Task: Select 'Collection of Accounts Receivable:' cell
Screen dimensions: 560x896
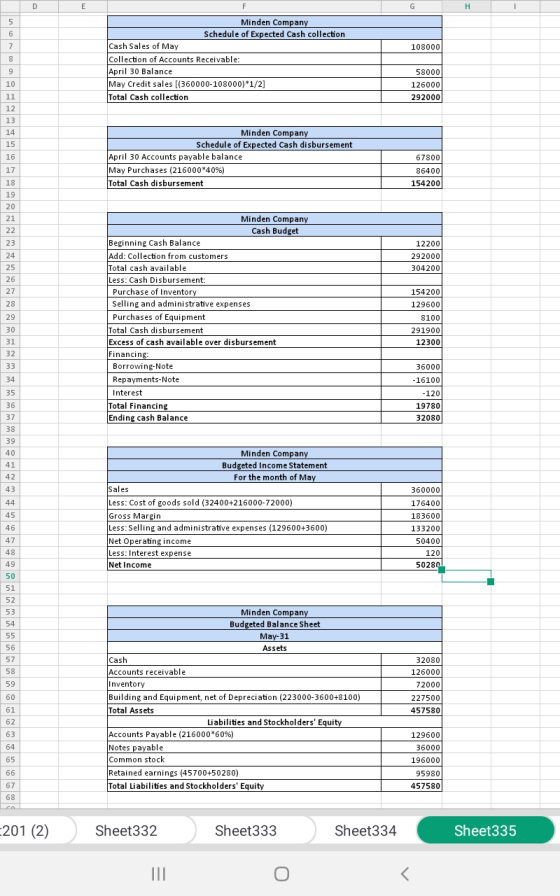Action: (244, 59)
